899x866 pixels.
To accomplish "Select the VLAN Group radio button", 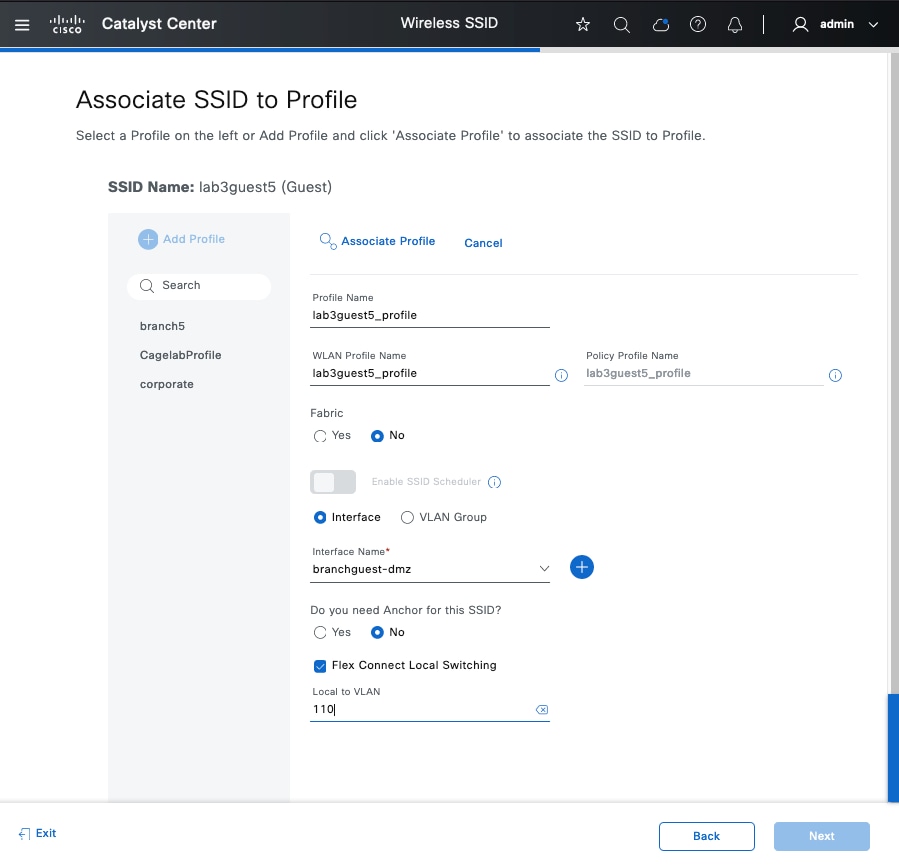I will pos(407,517).
